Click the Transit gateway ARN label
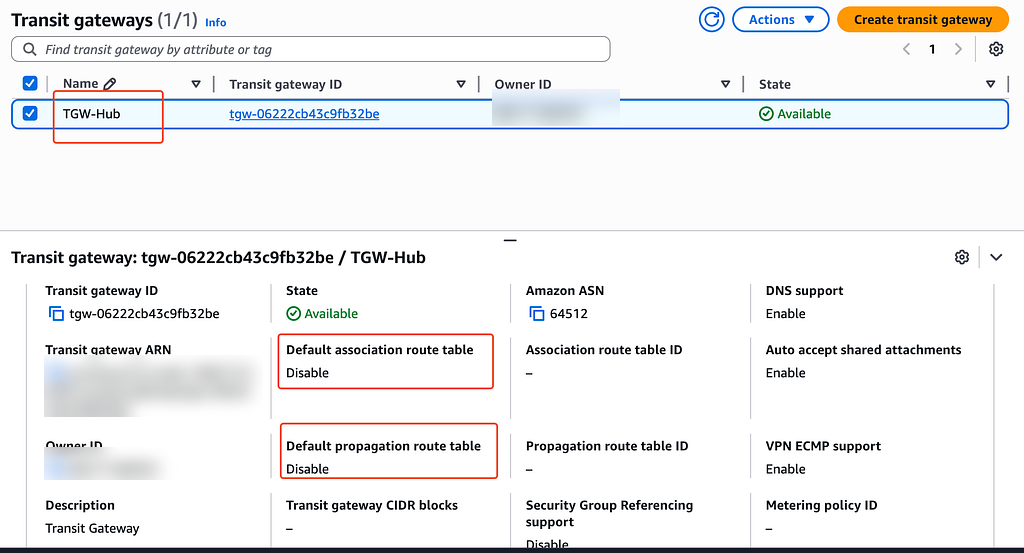 pos(108,350)
